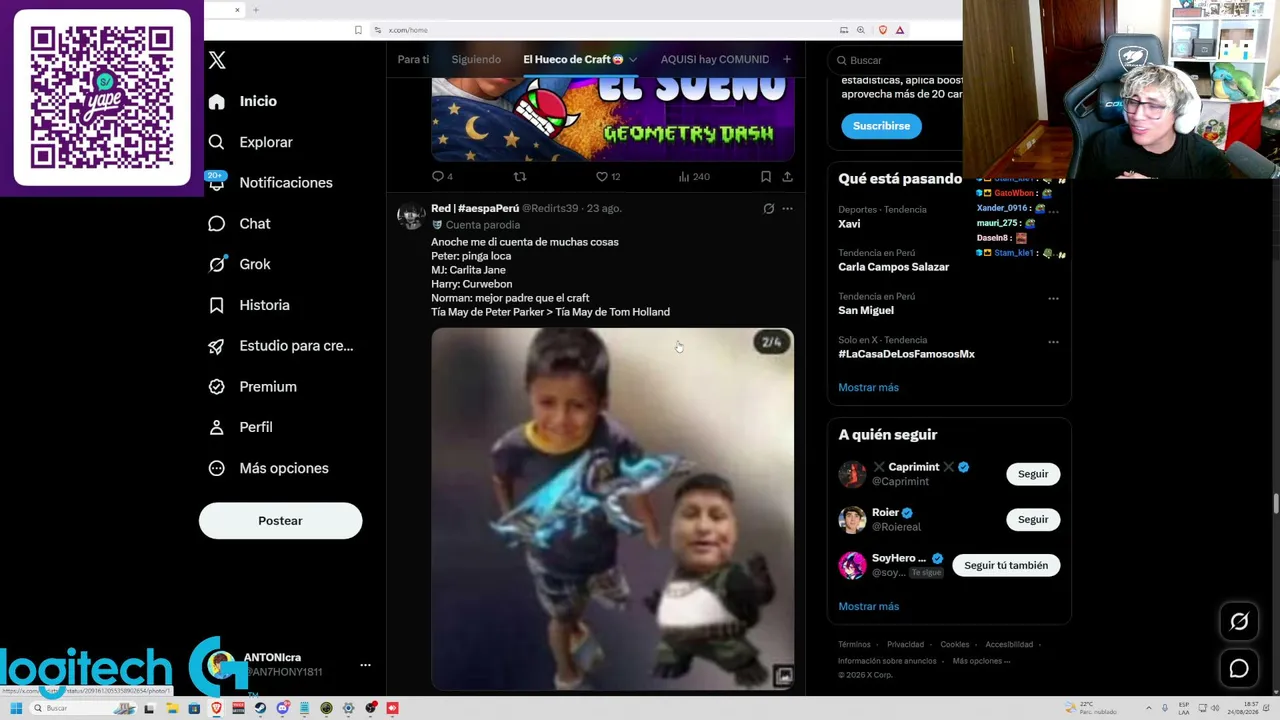Go to Inicio home in sidebar

pos(243,101)
